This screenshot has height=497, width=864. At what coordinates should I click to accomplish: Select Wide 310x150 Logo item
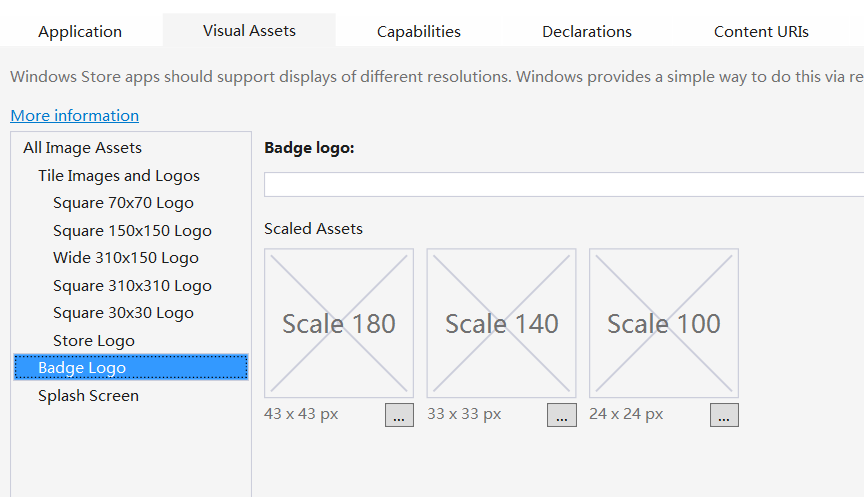[x=126, y=258]
